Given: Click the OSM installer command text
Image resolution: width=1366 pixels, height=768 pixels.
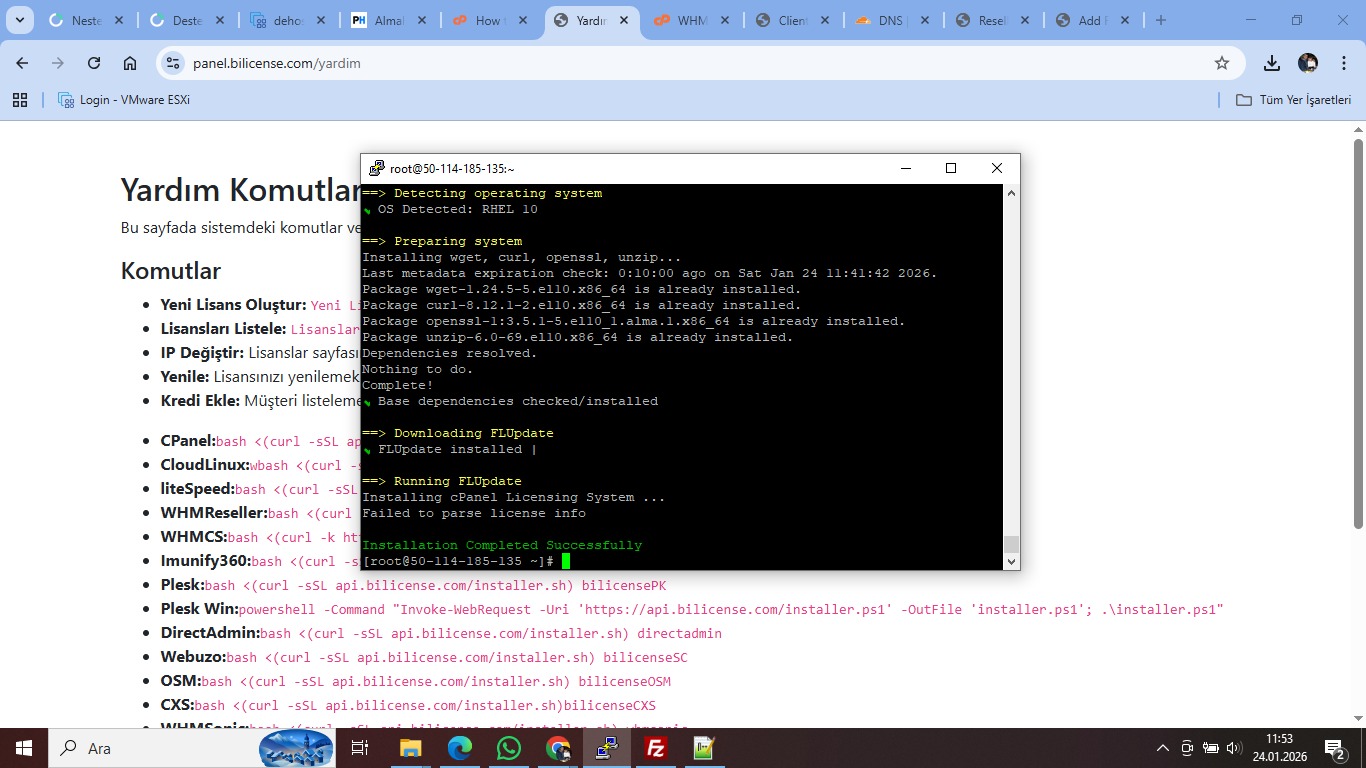Looking at the screenshot, I should click(x=436, y=682).
